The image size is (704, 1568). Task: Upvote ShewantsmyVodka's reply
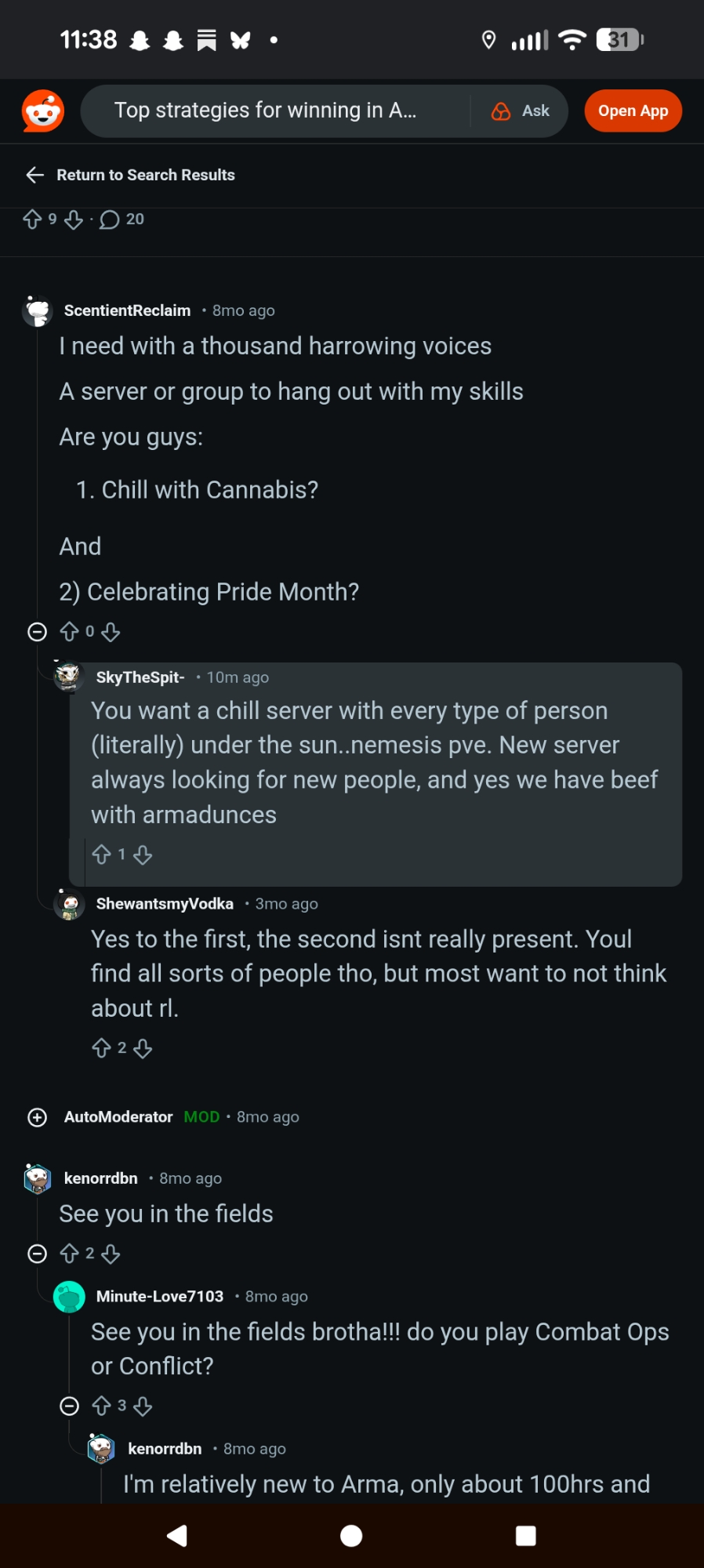[101, 1048]
